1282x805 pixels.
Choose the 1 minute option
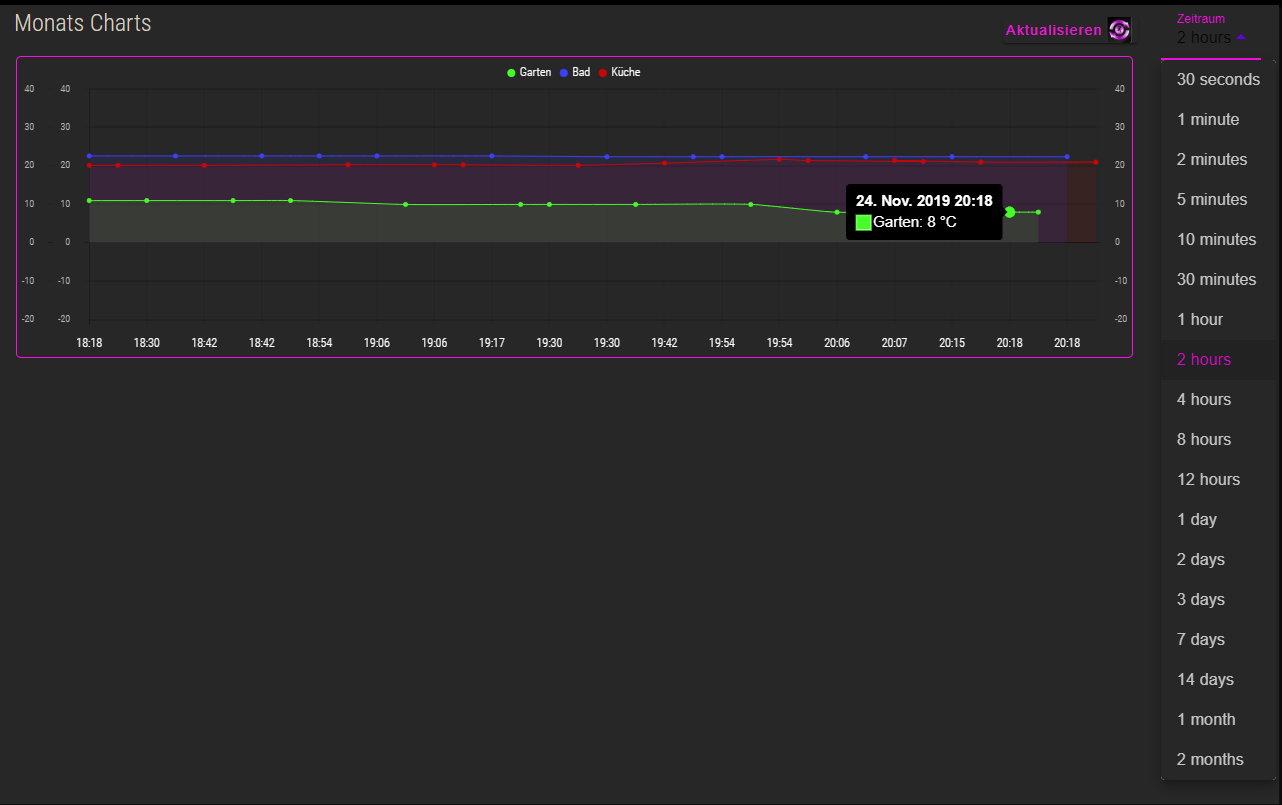pyautogui.click(x=1218, y=119)
